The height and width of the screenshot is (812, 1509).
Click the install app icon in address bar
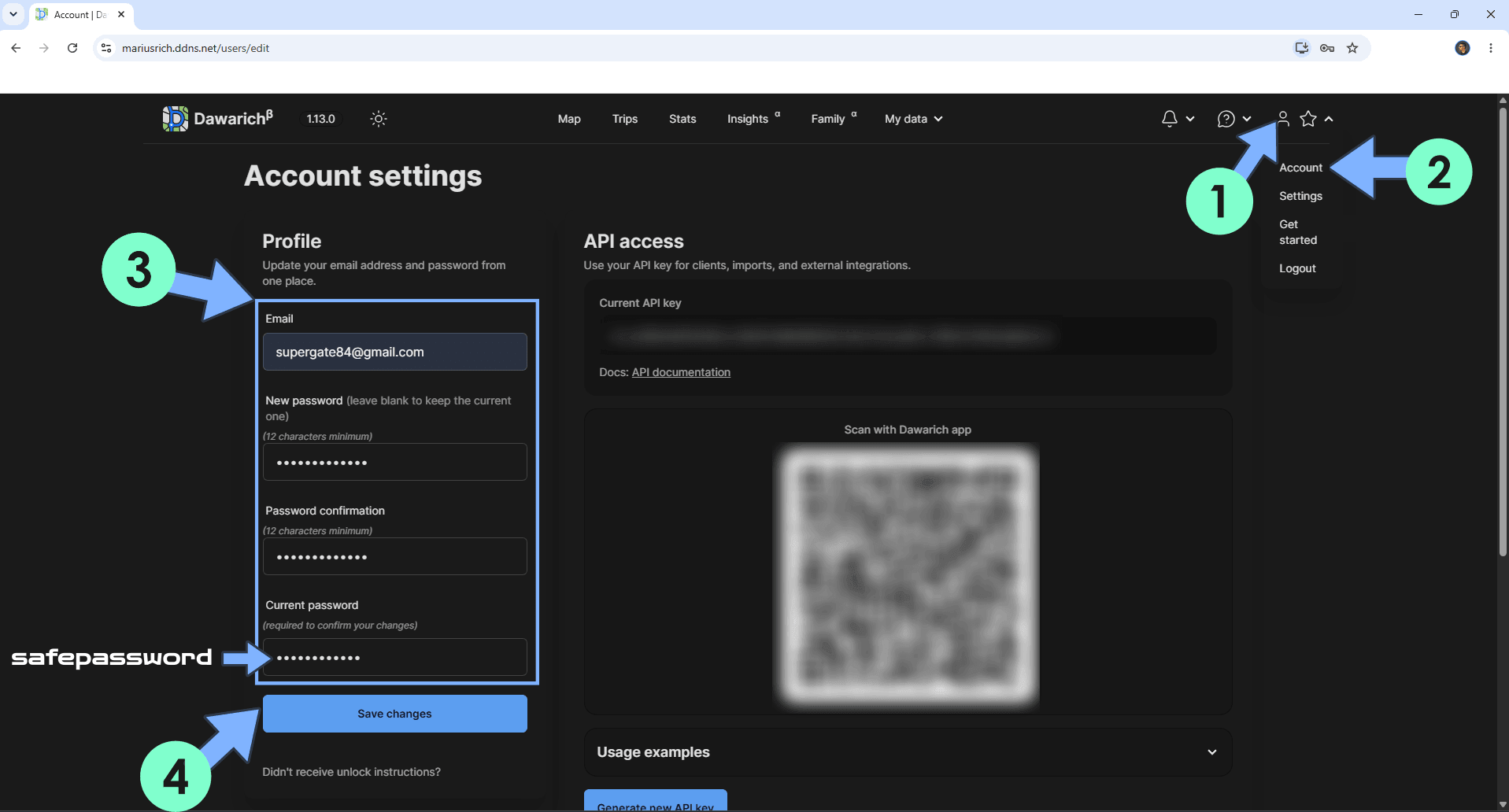coord(1302,48)
